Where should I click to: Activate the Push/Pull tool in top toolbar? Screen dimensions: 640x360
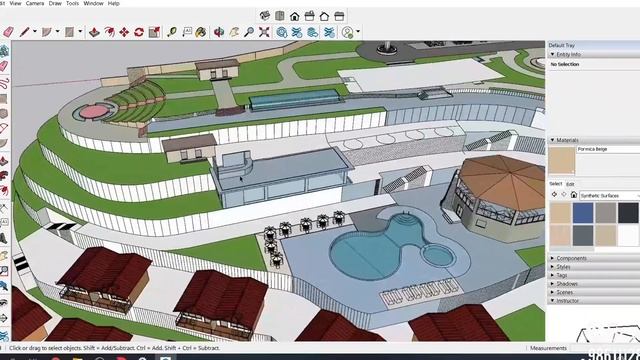click(94, 32)
